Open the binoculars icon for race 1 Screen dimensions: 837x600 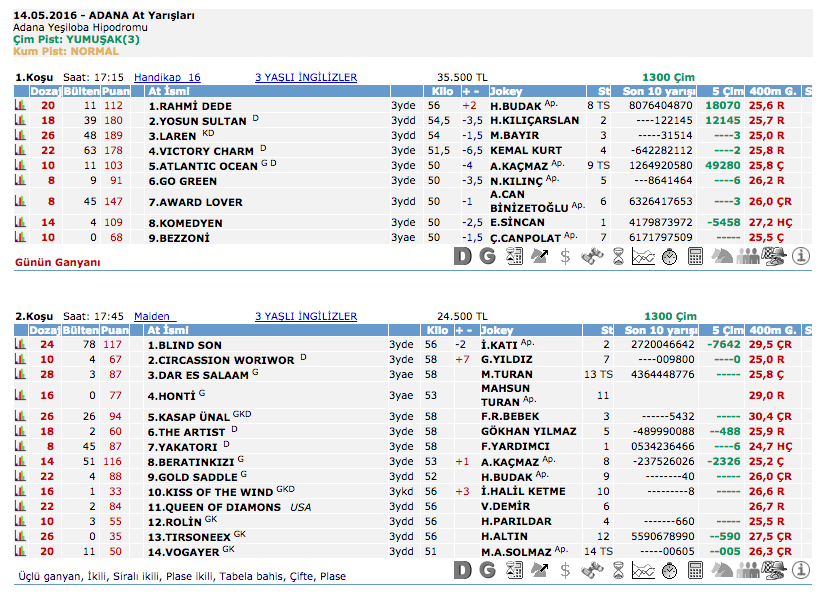(592, 256)
